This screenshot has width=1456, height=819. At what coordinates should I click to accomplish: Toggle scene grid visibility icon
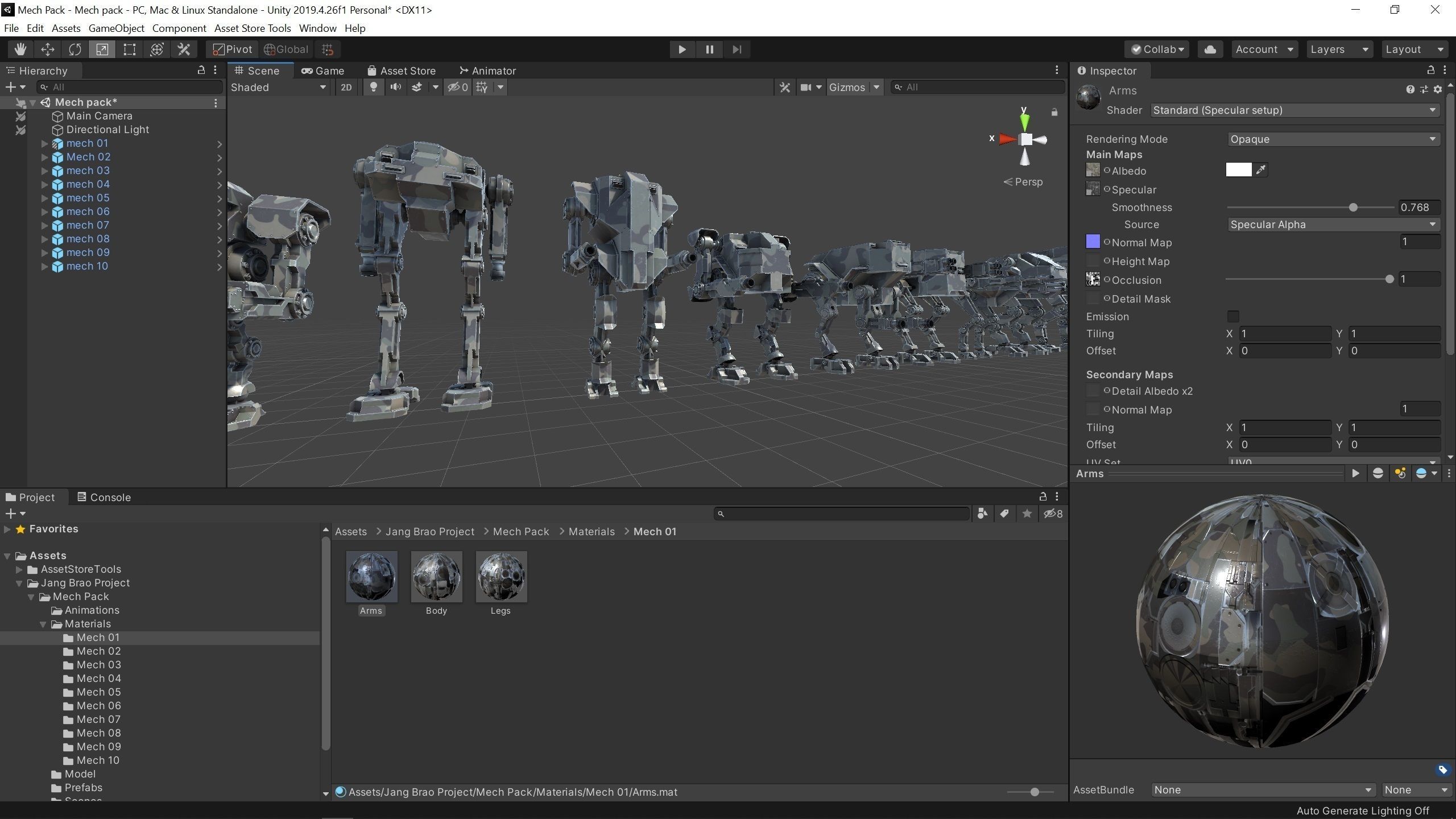[482, 87]
